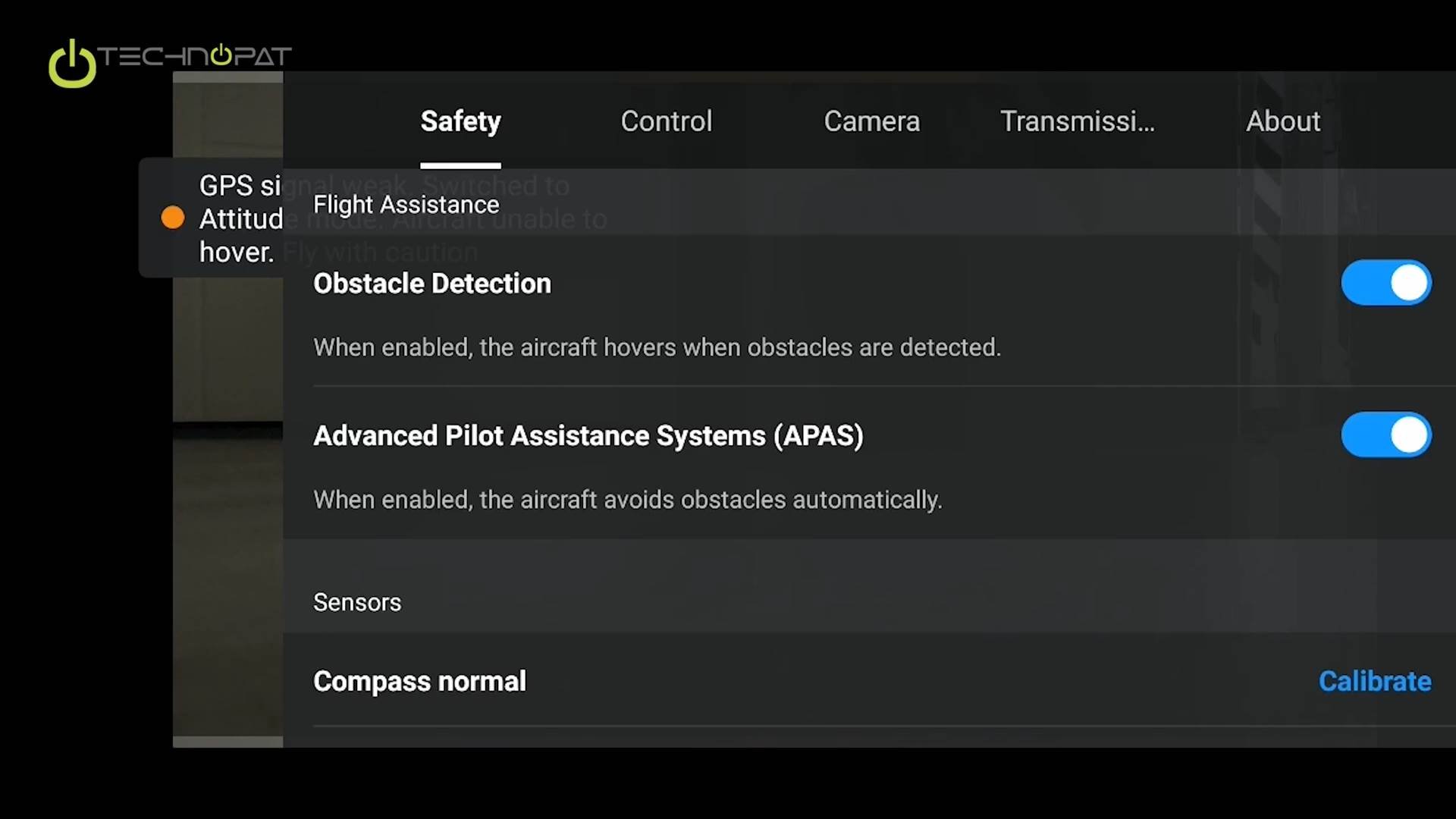Turn off the Obstacle Detection switch
This screenshot has height=819, width=1456.
point(1385,283)
